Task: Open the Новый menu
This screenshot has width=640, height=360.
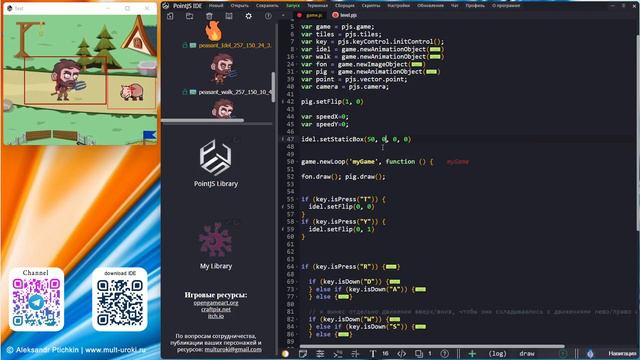Action: pyautogui.click(x=216, y=6)
